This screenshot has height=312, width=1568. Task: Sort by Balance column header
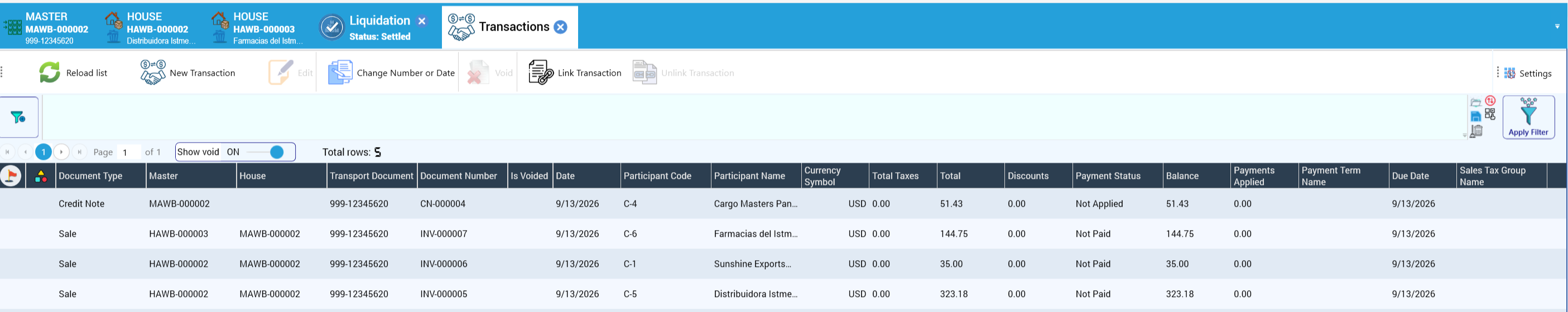(x=1197, y=175)
